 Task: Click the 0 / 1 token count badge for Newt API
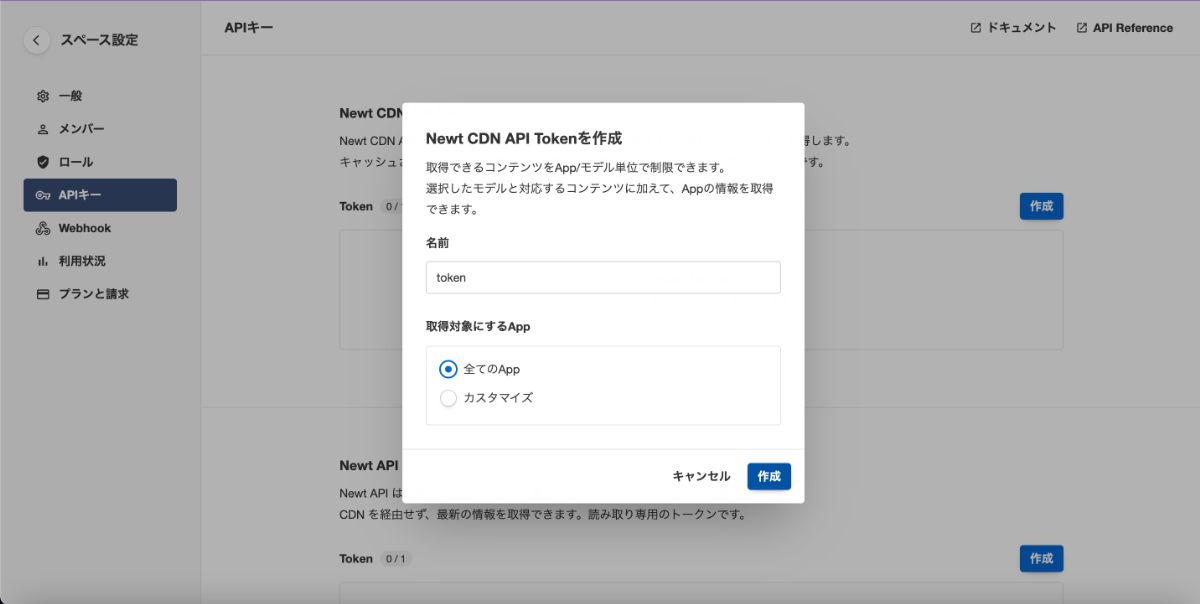tap(396, 559)
